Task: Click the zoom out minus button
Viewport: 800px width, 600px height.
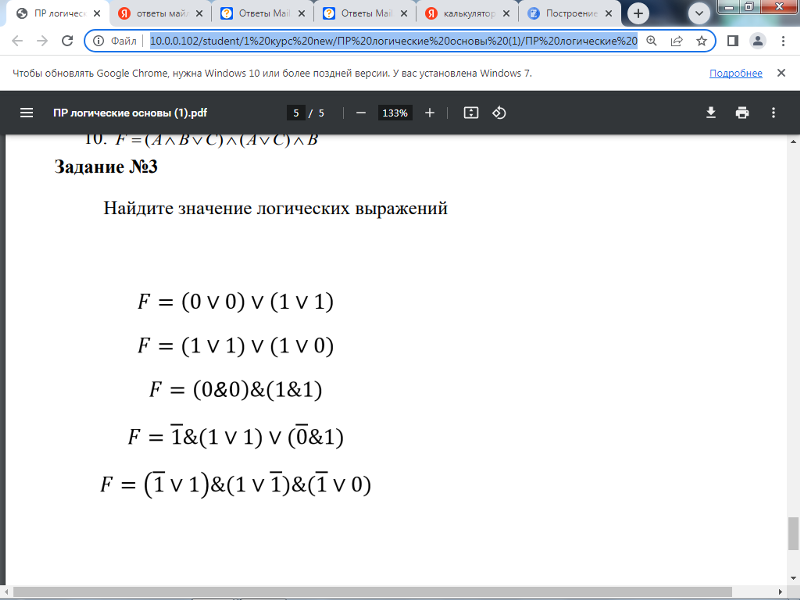Action: (x=360, y=113)
